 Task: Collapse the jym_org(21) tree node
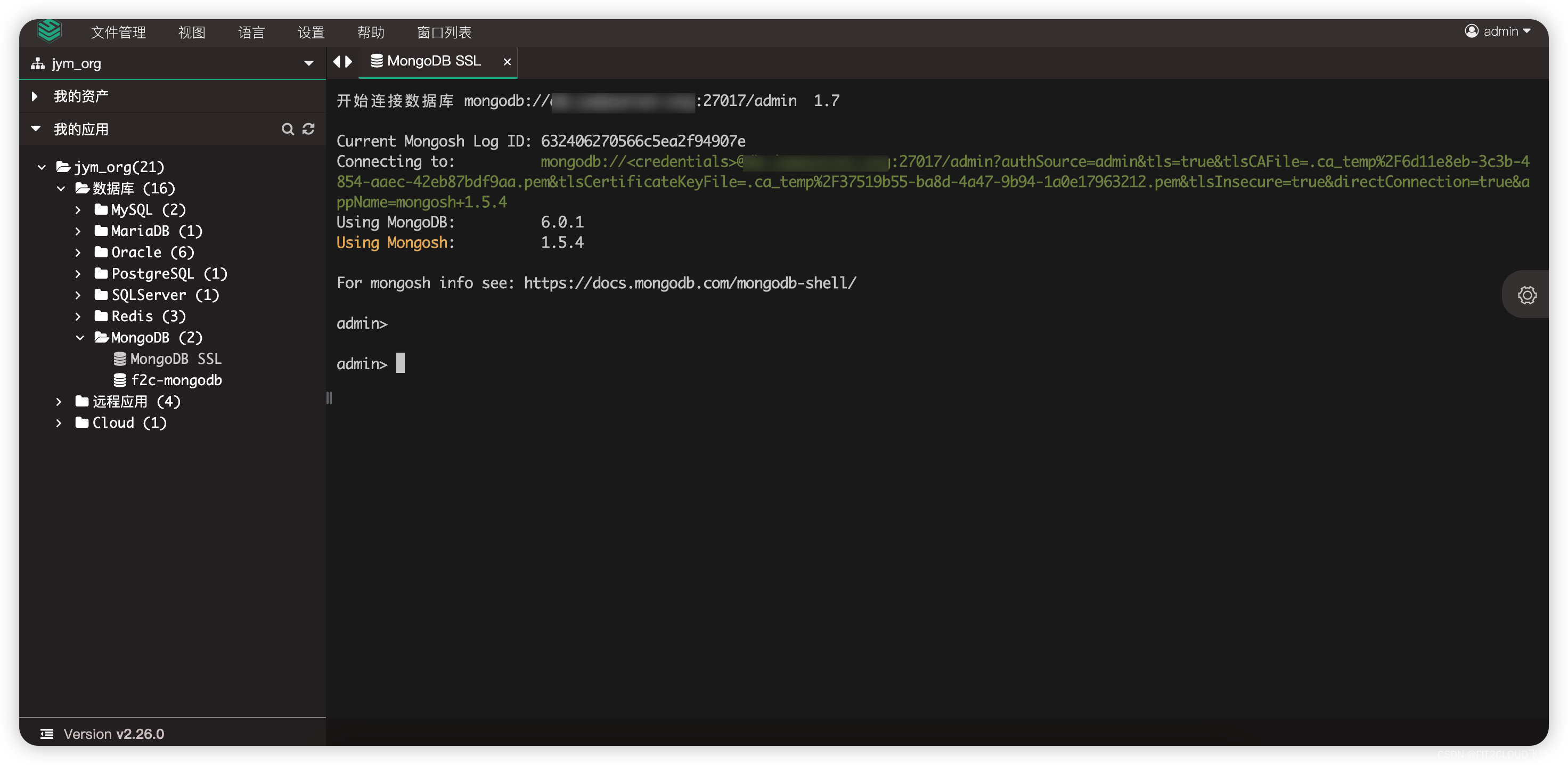point(42,167)
